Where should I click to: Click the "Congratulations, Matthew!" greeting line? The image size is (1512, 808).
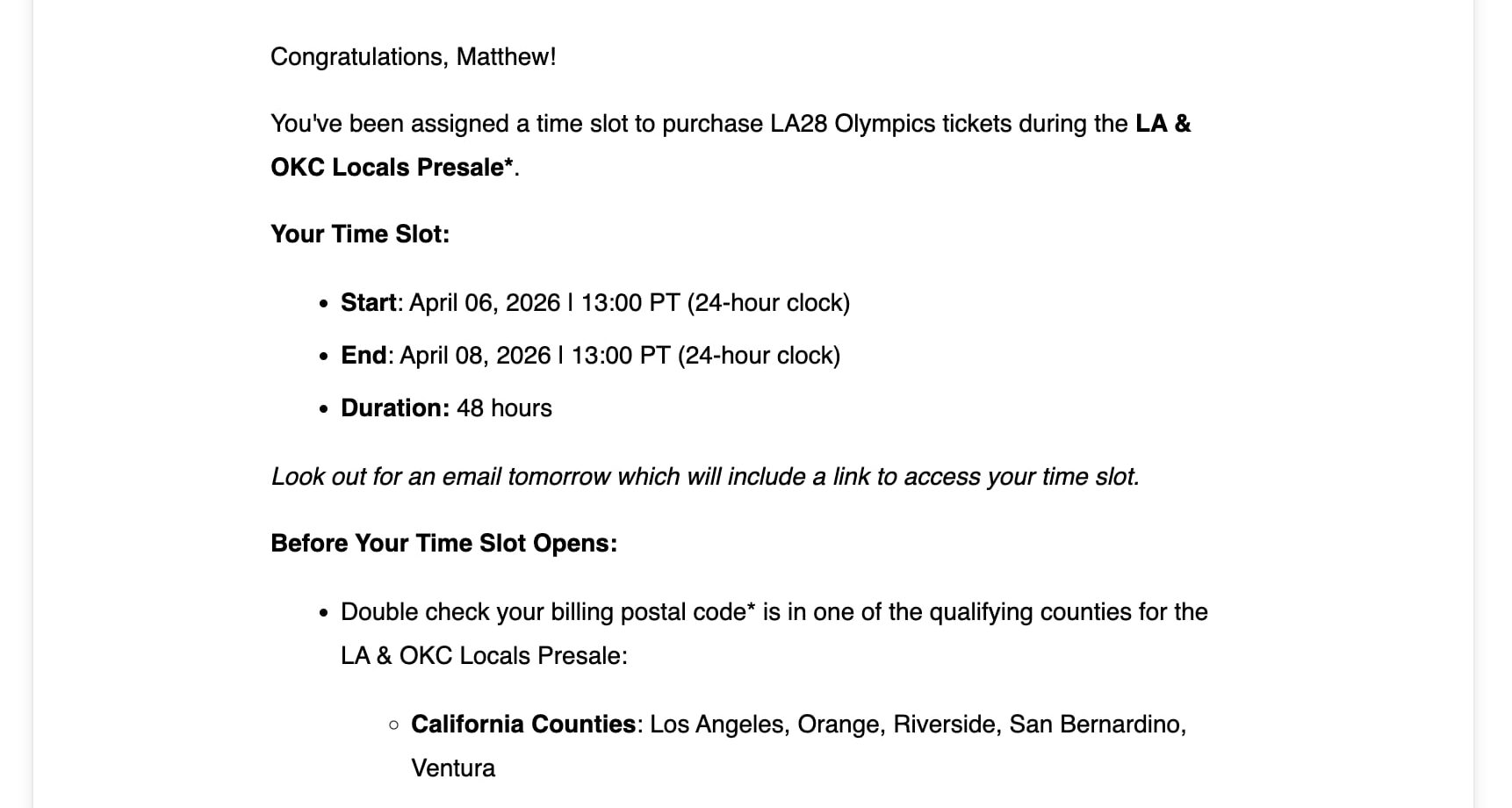coord(413,57)
